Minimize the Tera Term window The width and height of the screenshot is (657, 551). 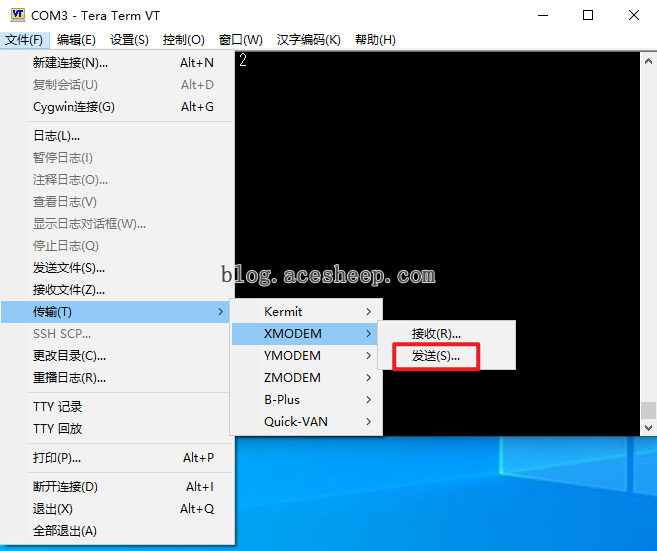click(543, 16)
